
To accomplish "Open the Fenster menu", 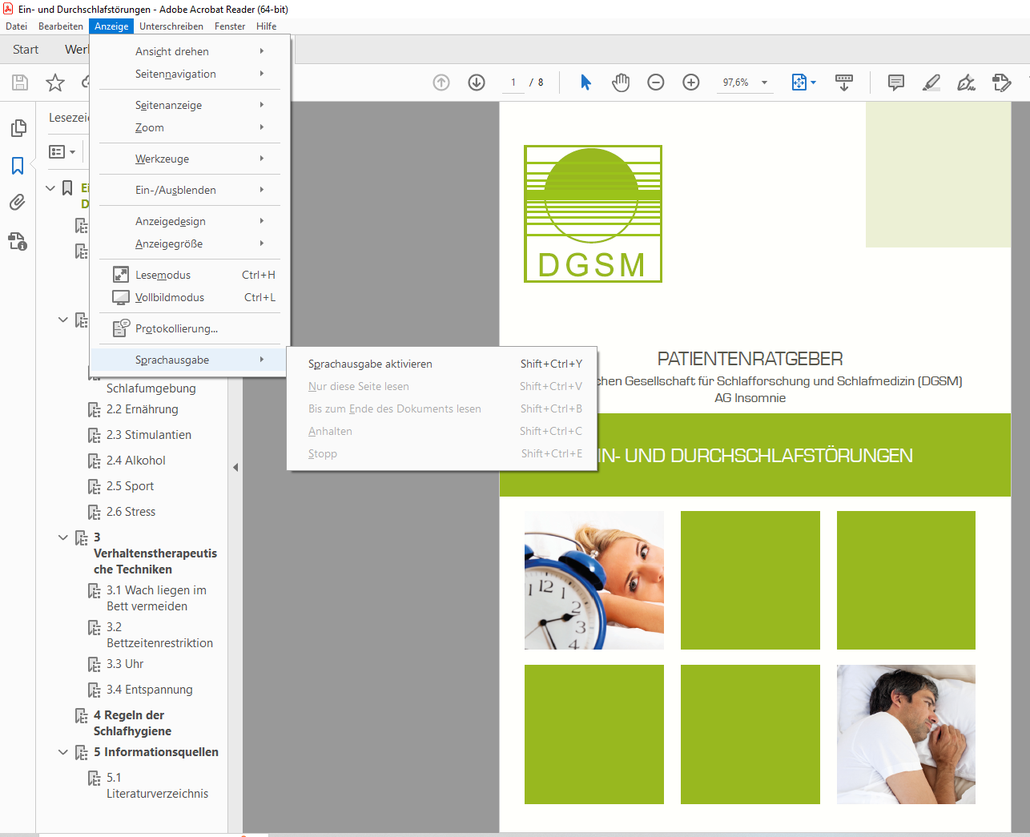I will [229, 26].
